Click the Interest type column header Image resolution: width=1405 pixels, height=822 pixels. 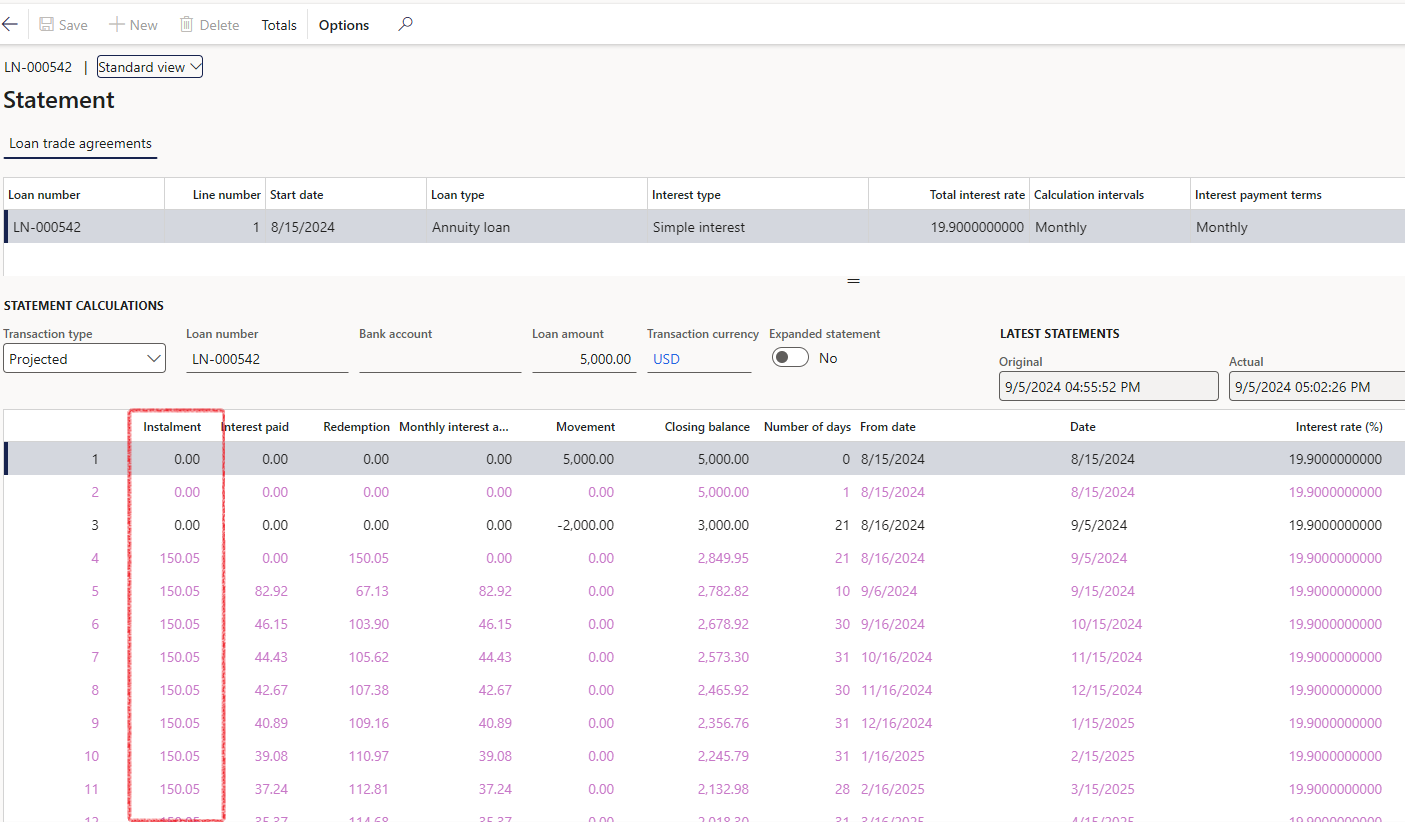pyautogui.click(x=758, y=195)
